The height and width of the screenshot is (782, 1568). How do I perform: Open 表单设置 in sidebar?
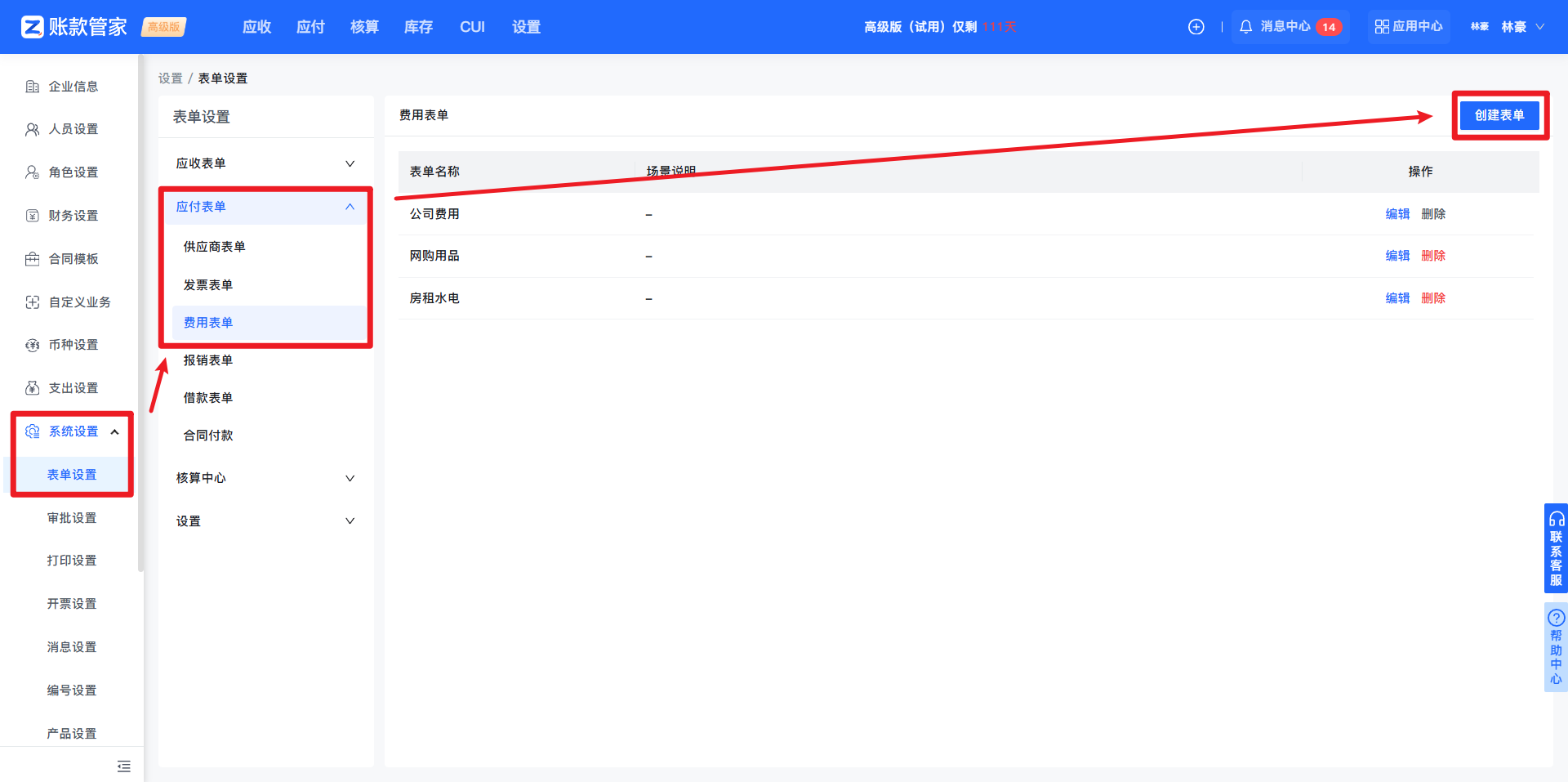[x=72, y=475]
